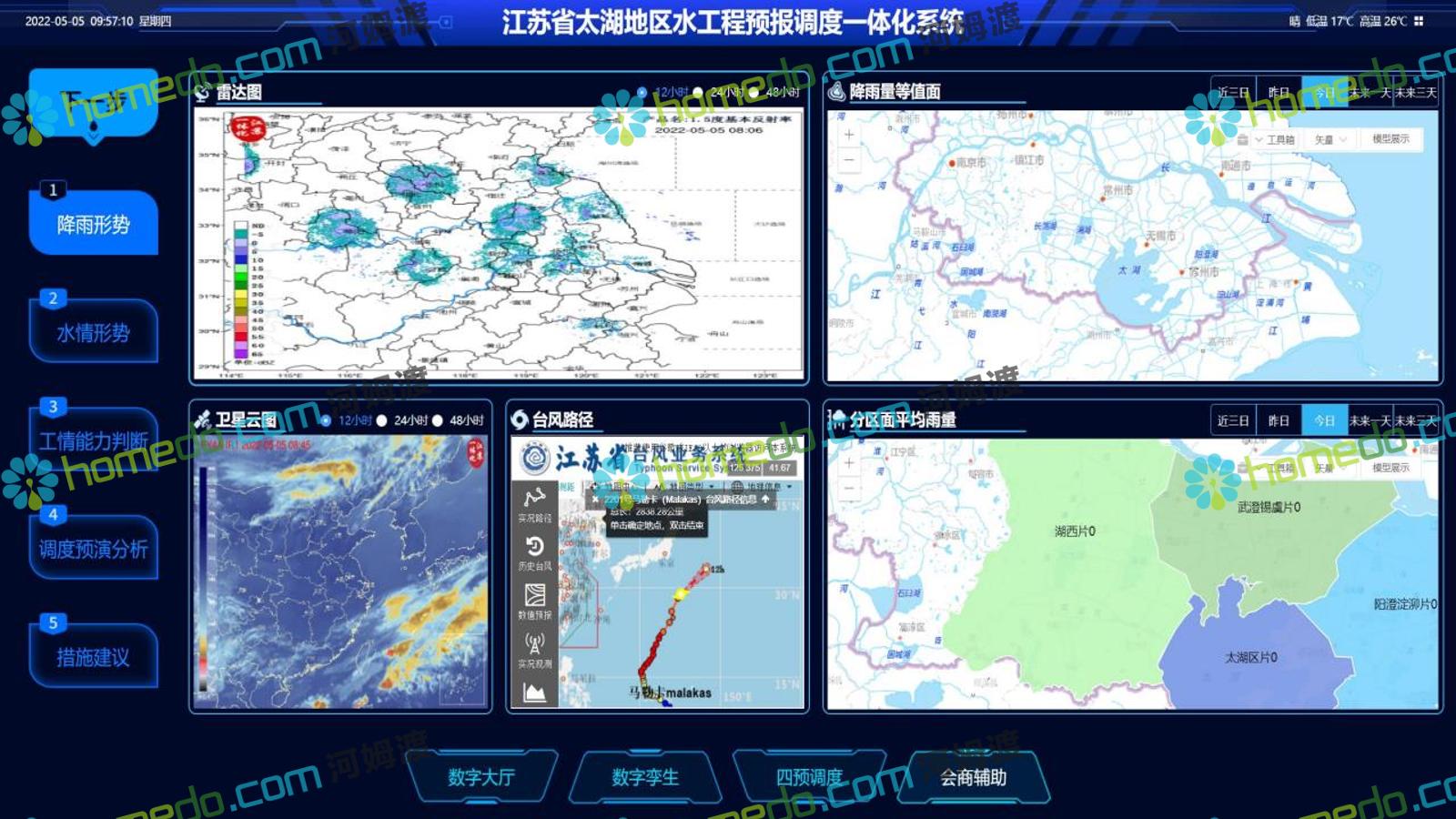
Task: Click the 数字孪生 bottom button
Action: [645, 777]
